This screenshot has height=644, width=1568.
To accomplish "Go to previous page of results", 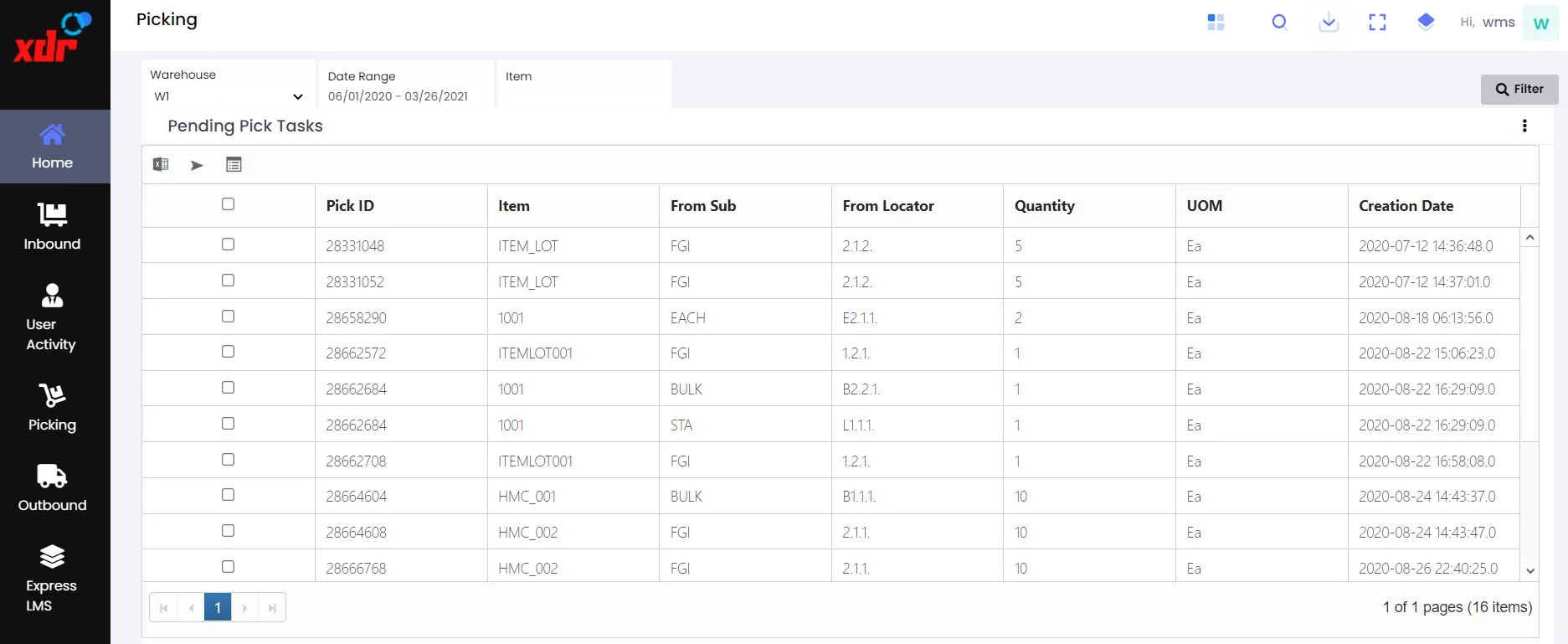I will [191, 607].
